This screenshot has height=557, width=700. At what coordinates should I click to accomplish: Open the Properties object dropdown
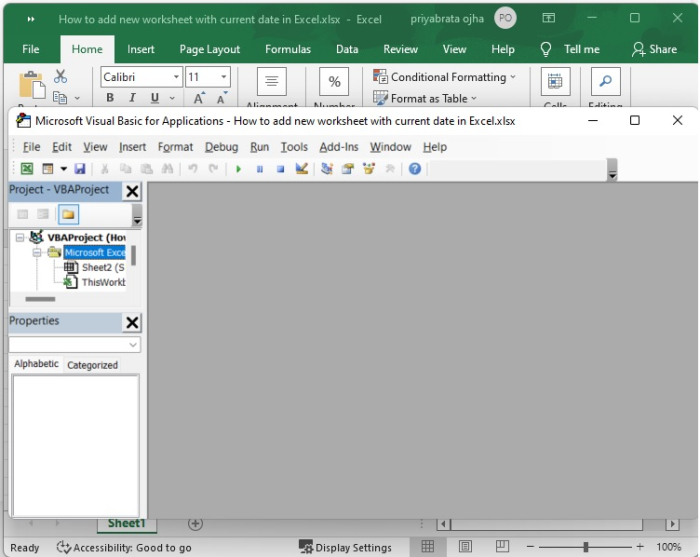(x=133, y=345)
